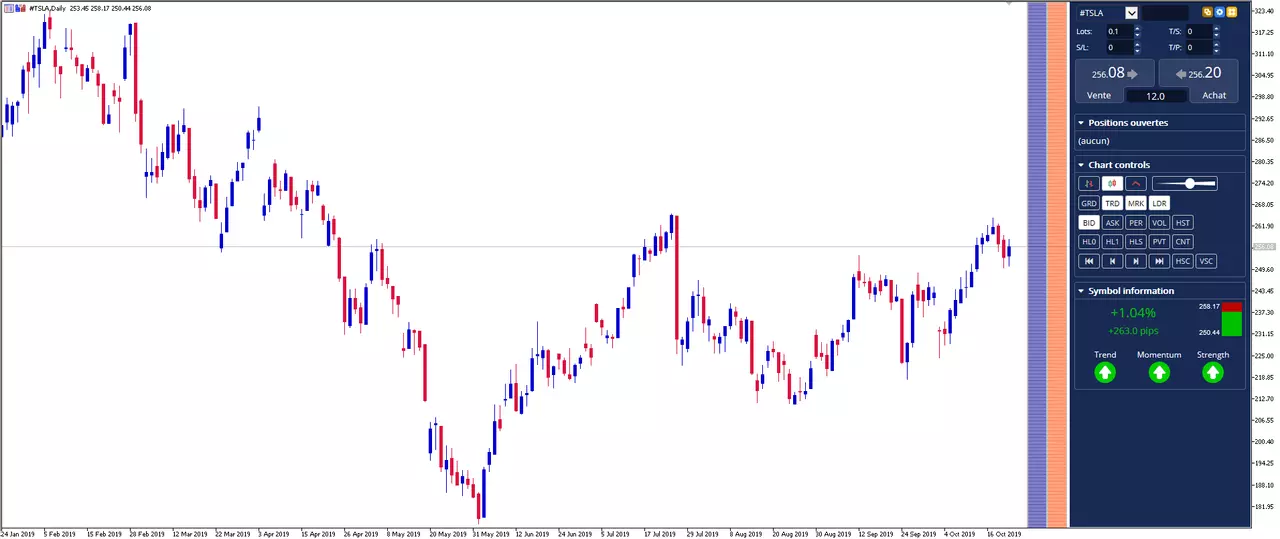
Task: Toggle the LDR chart option
Action: click(1159, 203)
